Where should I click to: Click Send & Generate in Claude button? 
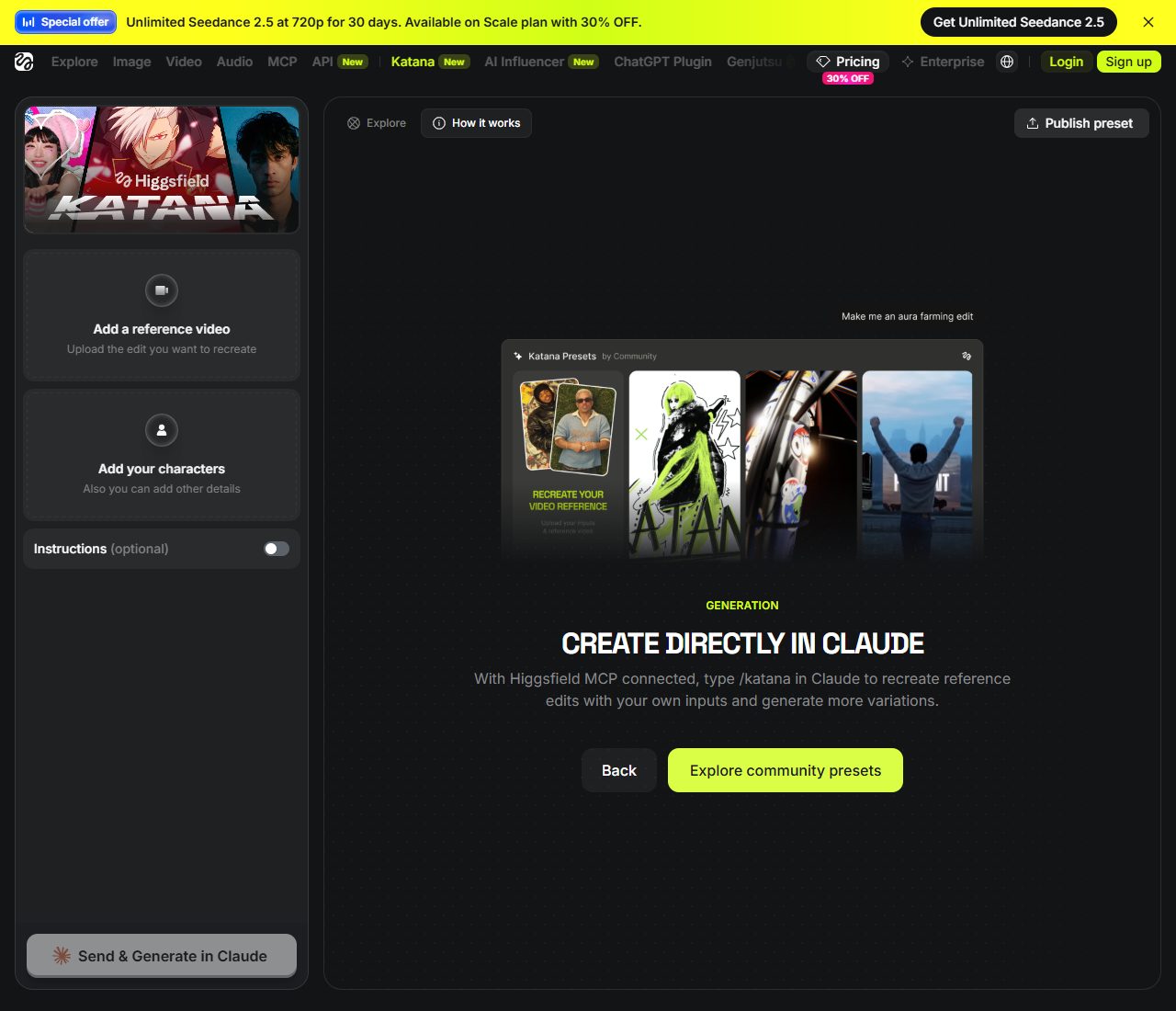click(162, 956)
